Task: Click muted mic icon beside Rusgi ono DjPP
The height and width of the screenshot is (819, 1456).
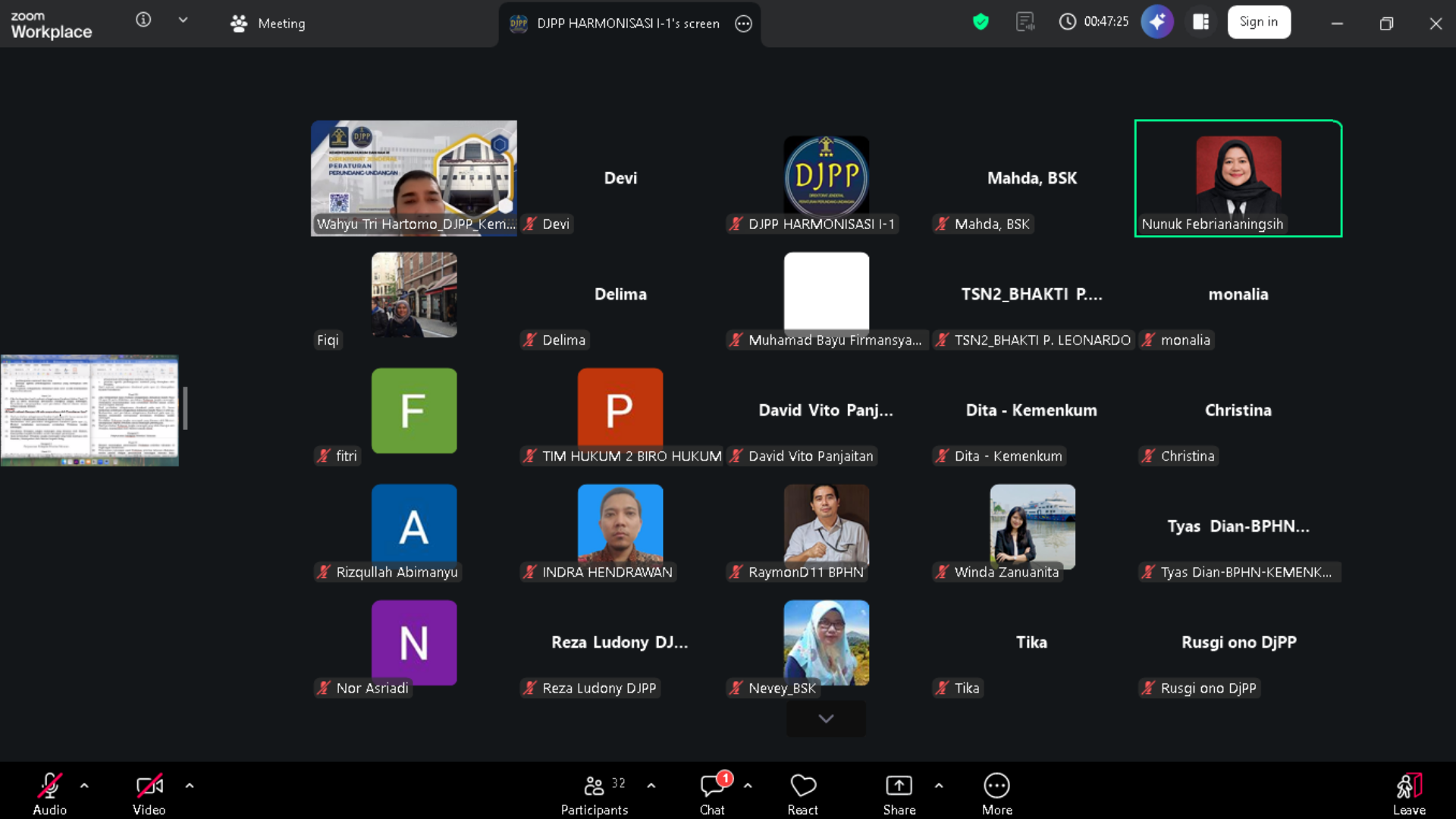Action: pyautogui.click(x=1148, y=688)
